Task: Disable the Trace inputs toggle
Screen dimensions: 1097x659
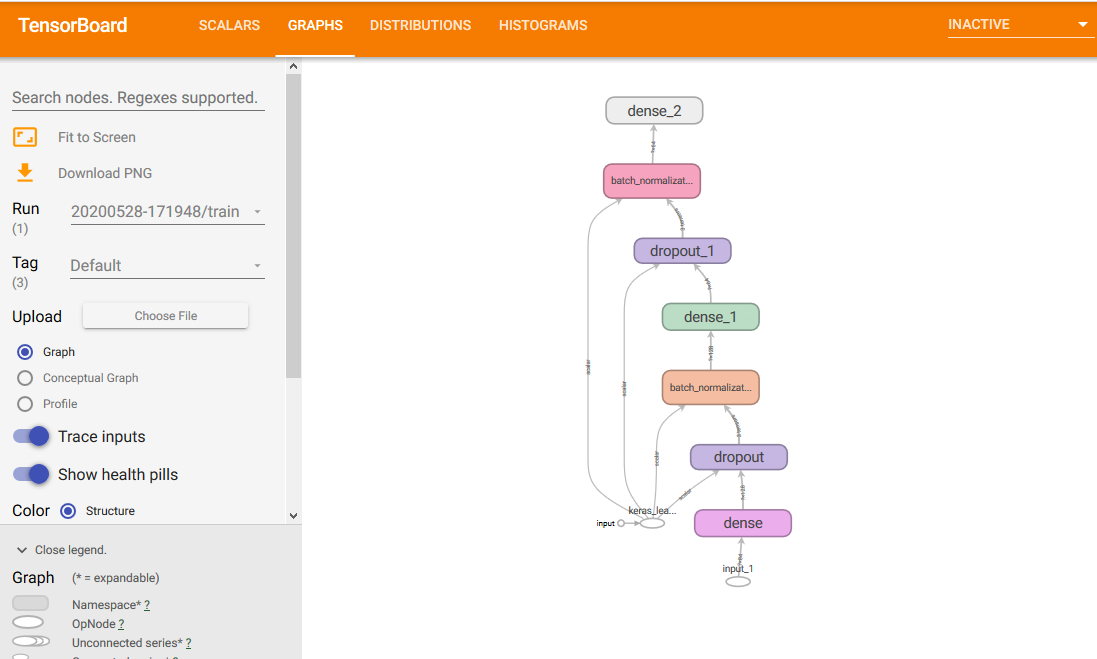Action: [x=31, y=436]
